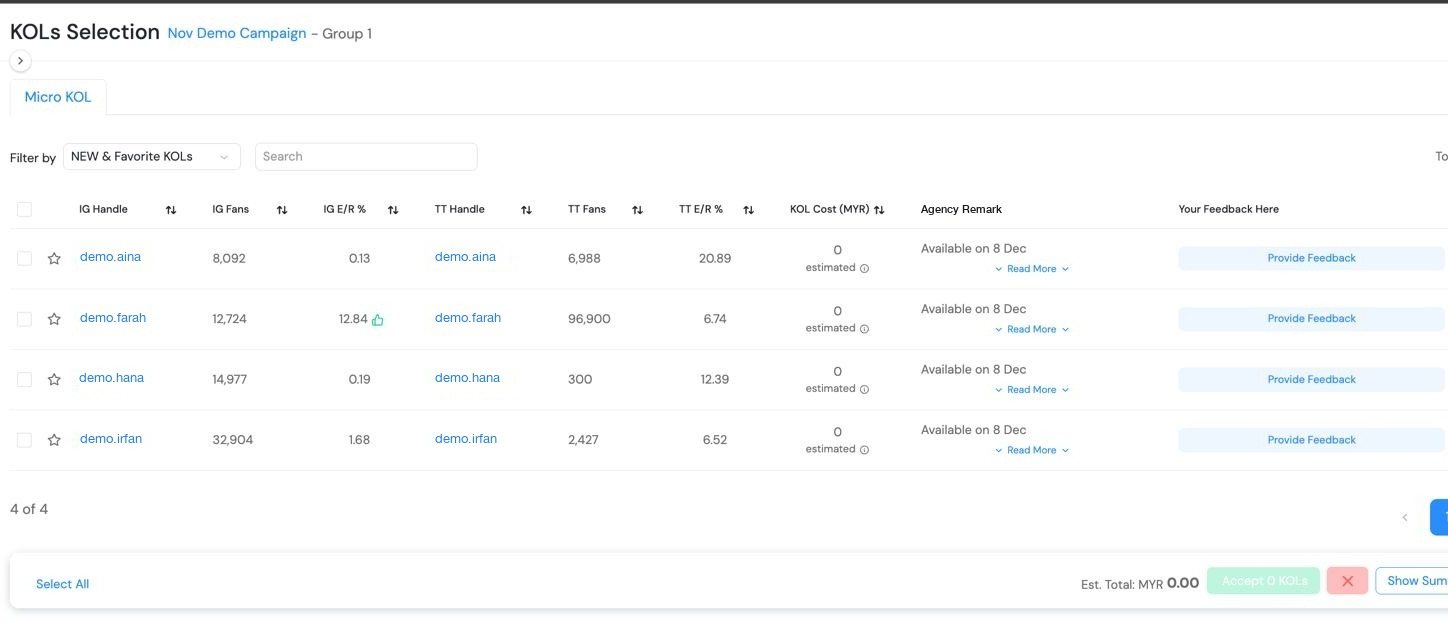Click info icon beside demo.hana estimated cost
Viewport: 1448px width, 634px height.
(x=864, y=389)
